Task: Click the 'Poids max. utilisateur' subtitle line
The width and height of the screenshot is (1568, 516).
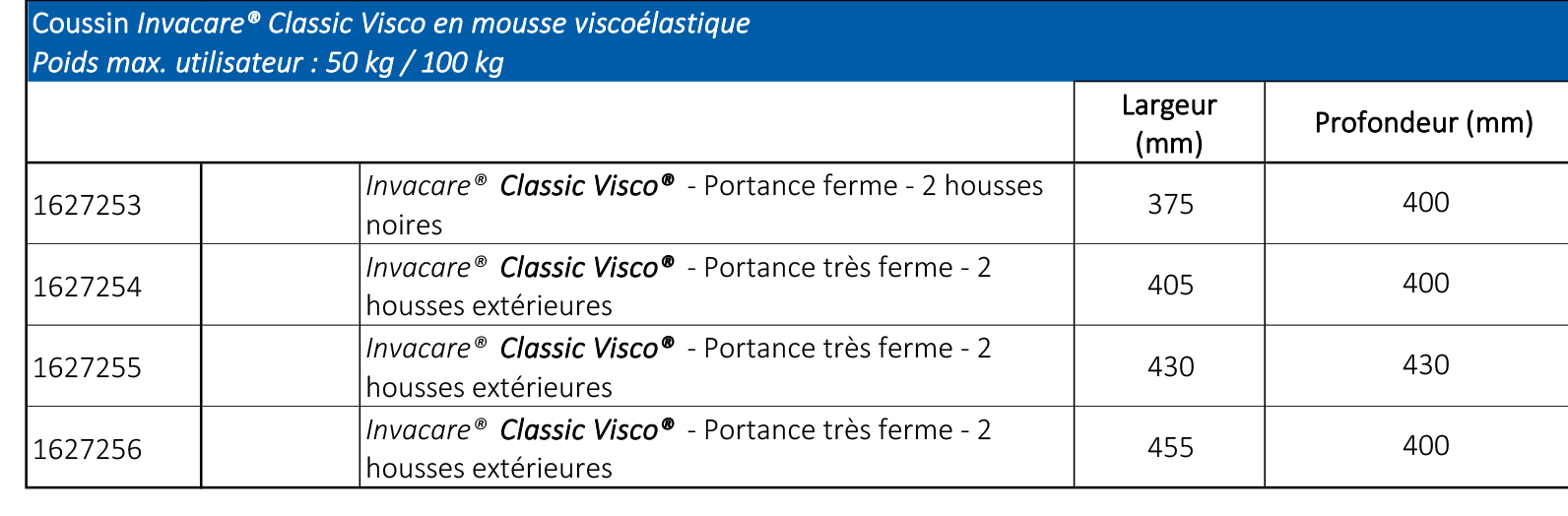Action: pos(268,62)
